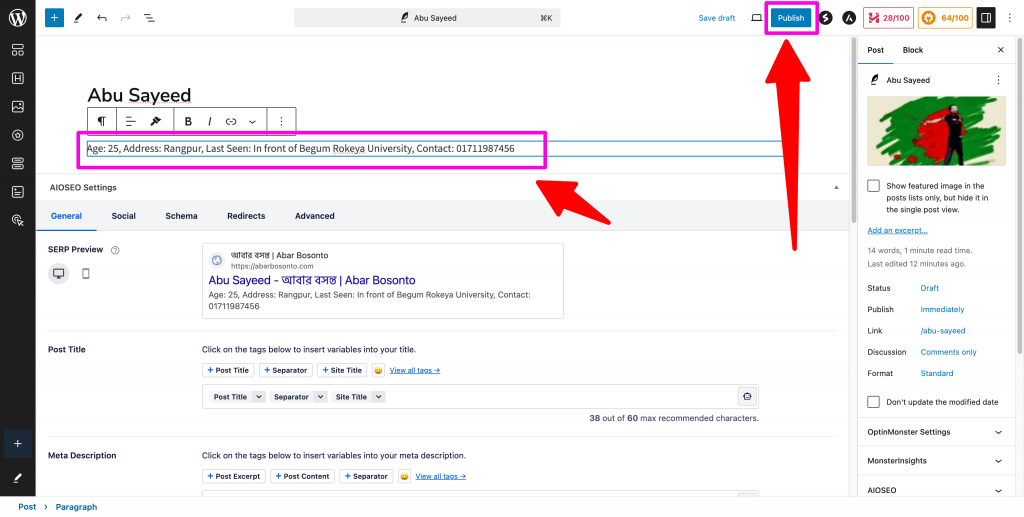Check 'Show featured image in posts lists only'
Image resolution: width=1024 pixels, height=517 pixels.
click(874, 186)
